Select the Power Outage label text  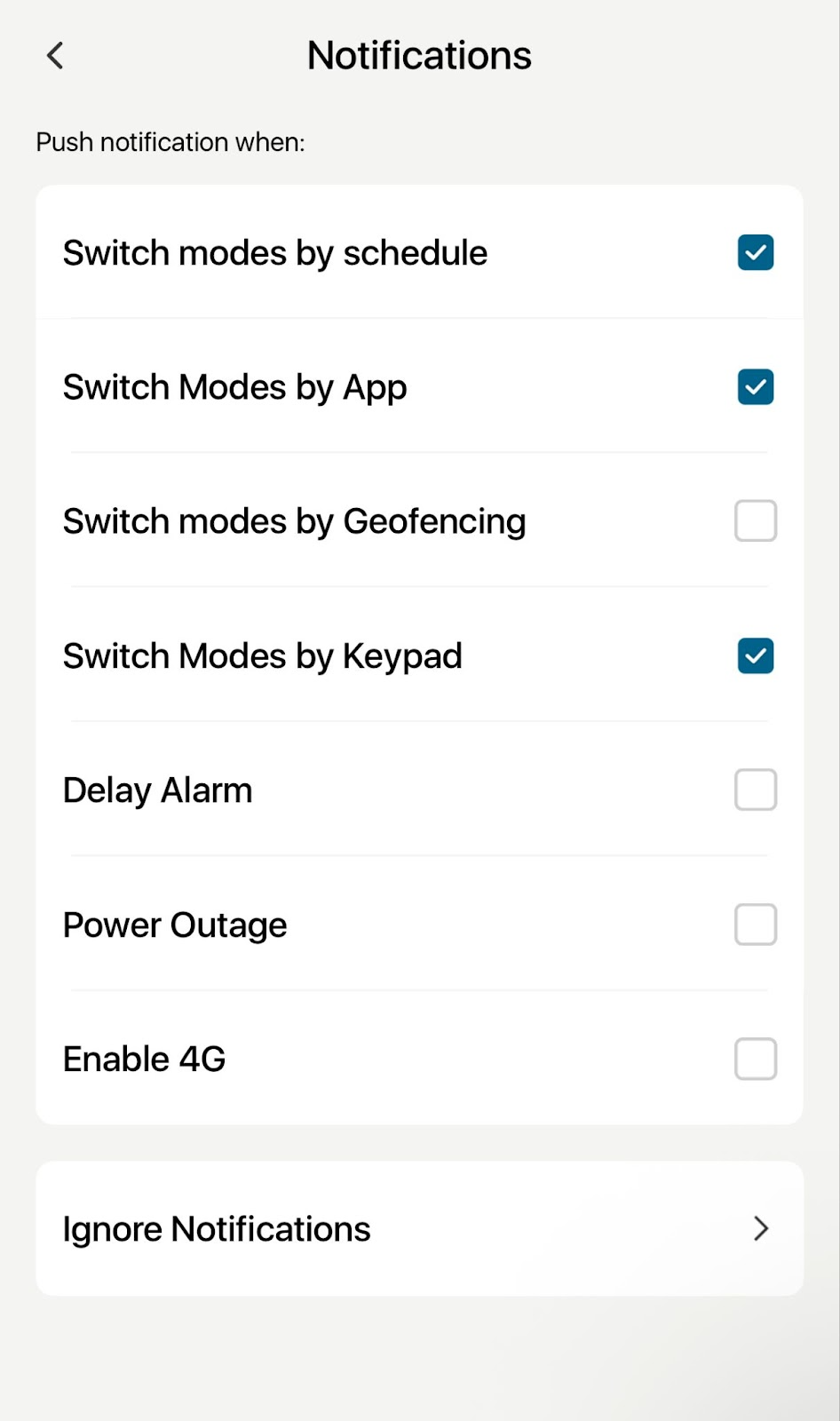175,925
